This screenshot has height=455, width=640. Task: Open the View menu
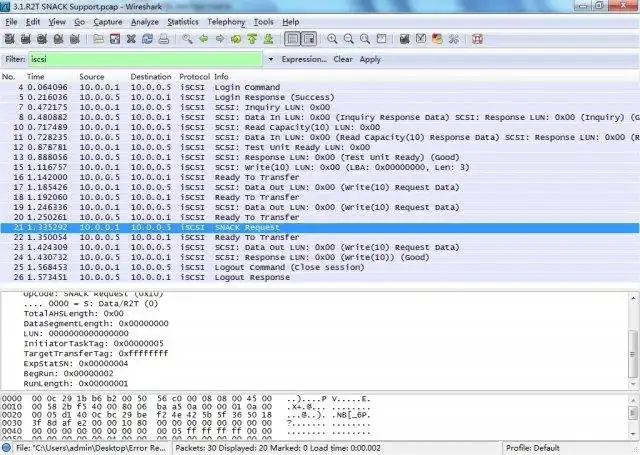57,22
